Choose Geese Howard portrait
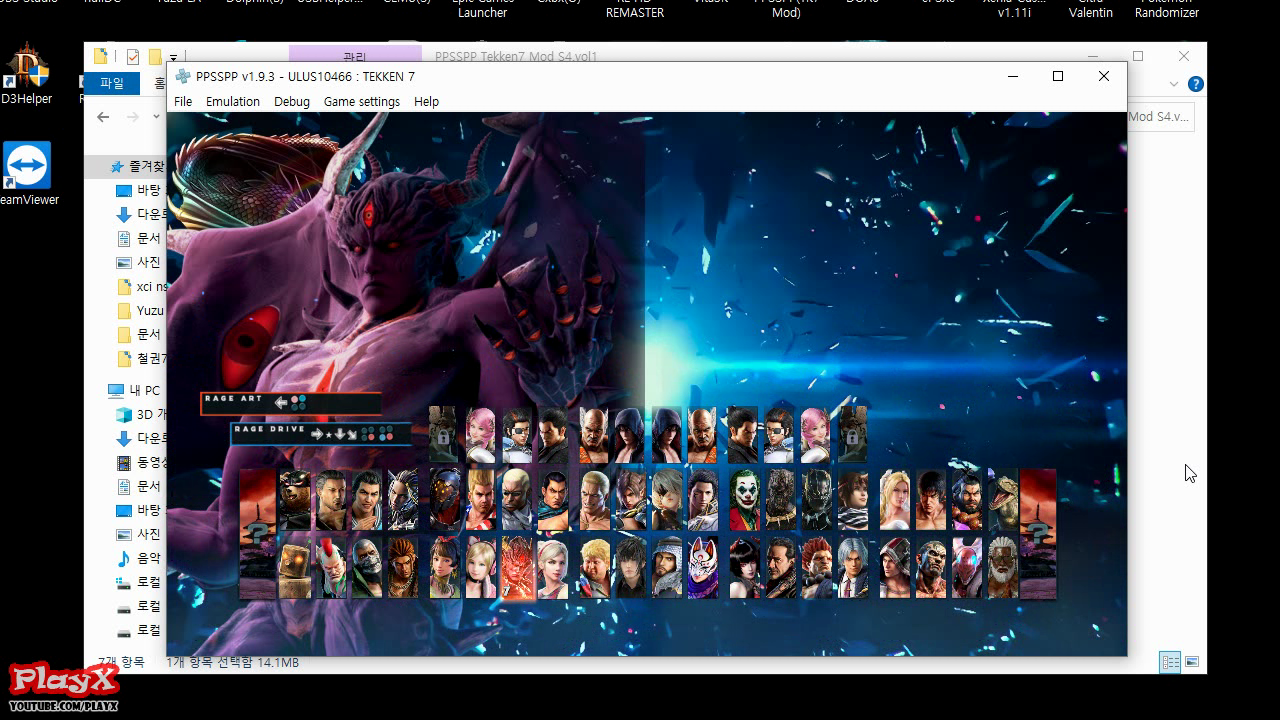Screen dimensions: 1280x720 (x=594, y=500)
